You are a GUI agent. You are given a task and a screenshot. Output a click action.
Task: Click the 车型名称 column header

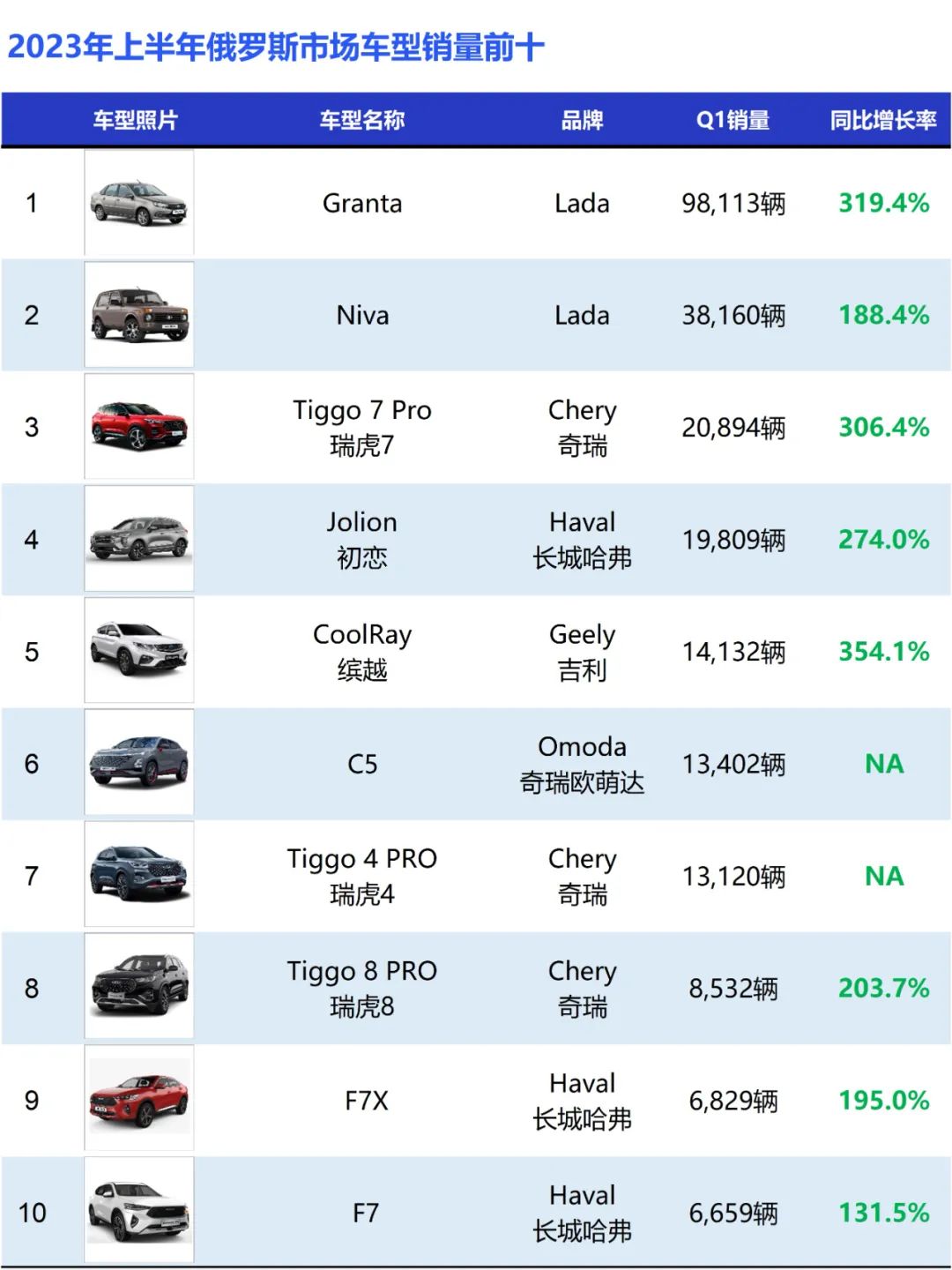point(361,120)
